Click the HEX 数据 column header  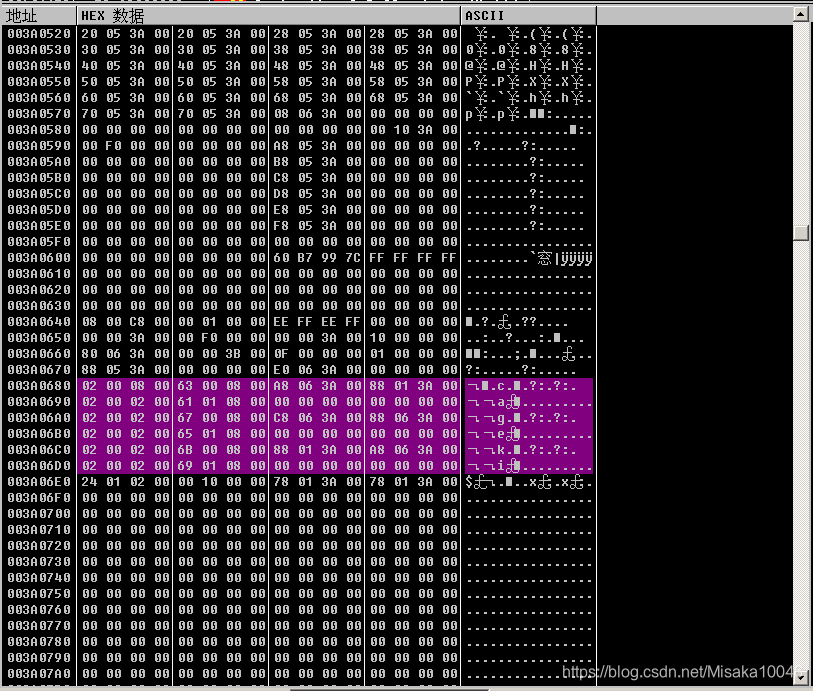[x=113, y=16]
